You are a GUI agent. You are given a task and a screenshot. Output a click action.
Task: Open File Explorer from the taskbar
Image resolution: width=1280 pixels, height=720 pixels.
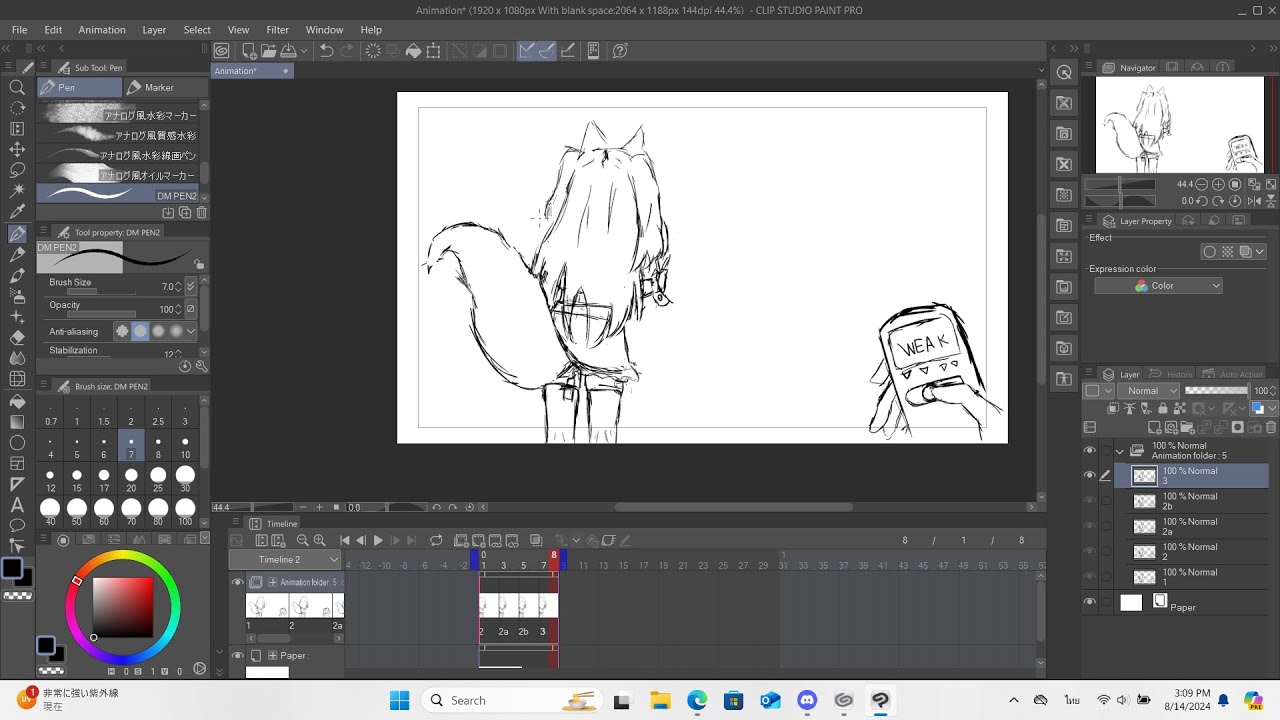(660, 700)
